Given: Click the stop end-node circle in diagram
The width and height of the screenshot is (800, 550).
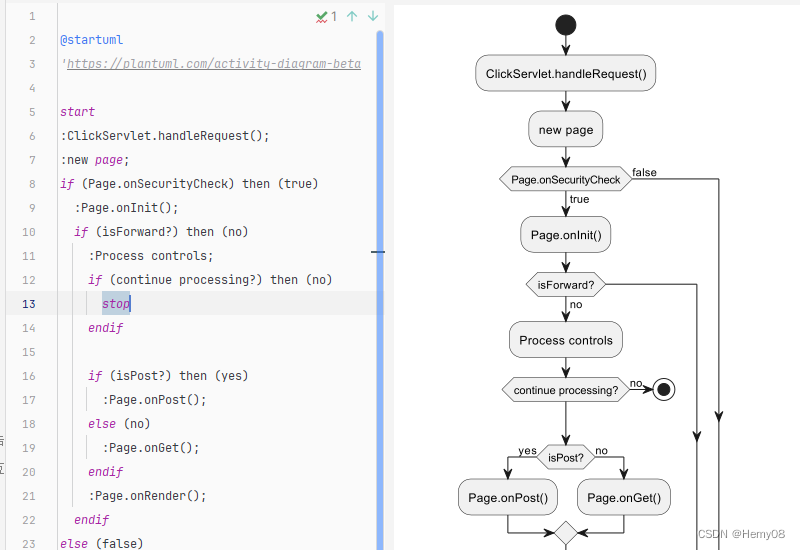Looking at the screenshot, I should pyautogui.click(x=664, y=389).
